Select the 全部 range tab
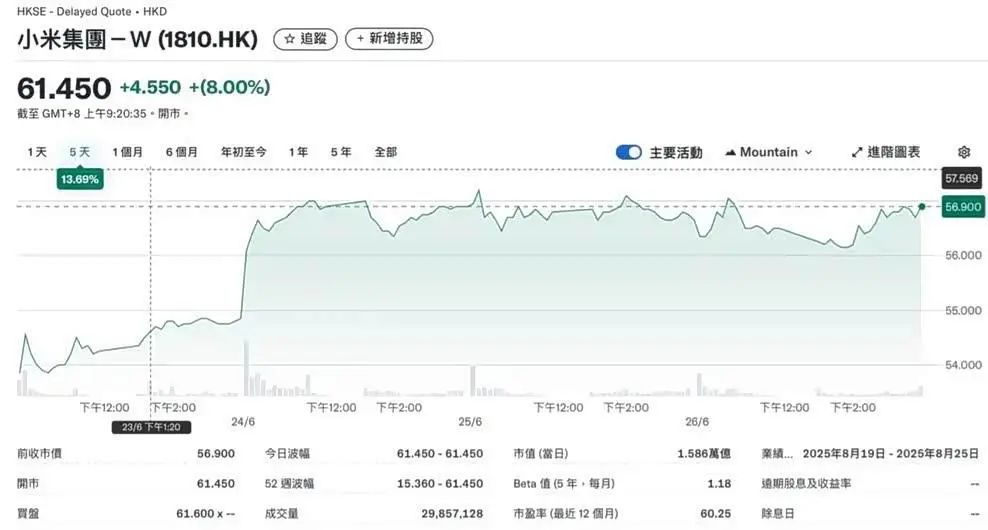The width and height of the screenshot is (988, 530). [386, 153]
